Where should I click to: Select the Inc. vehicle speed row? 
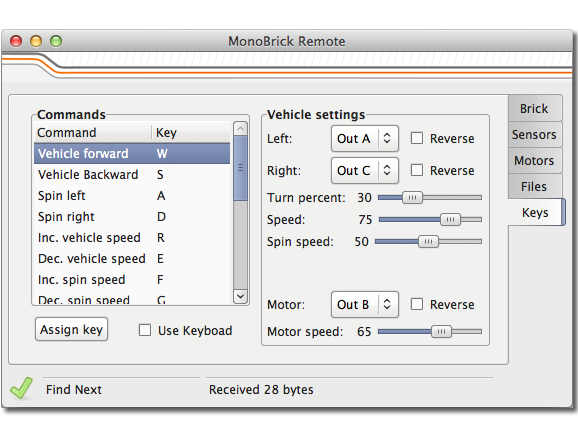132,237
